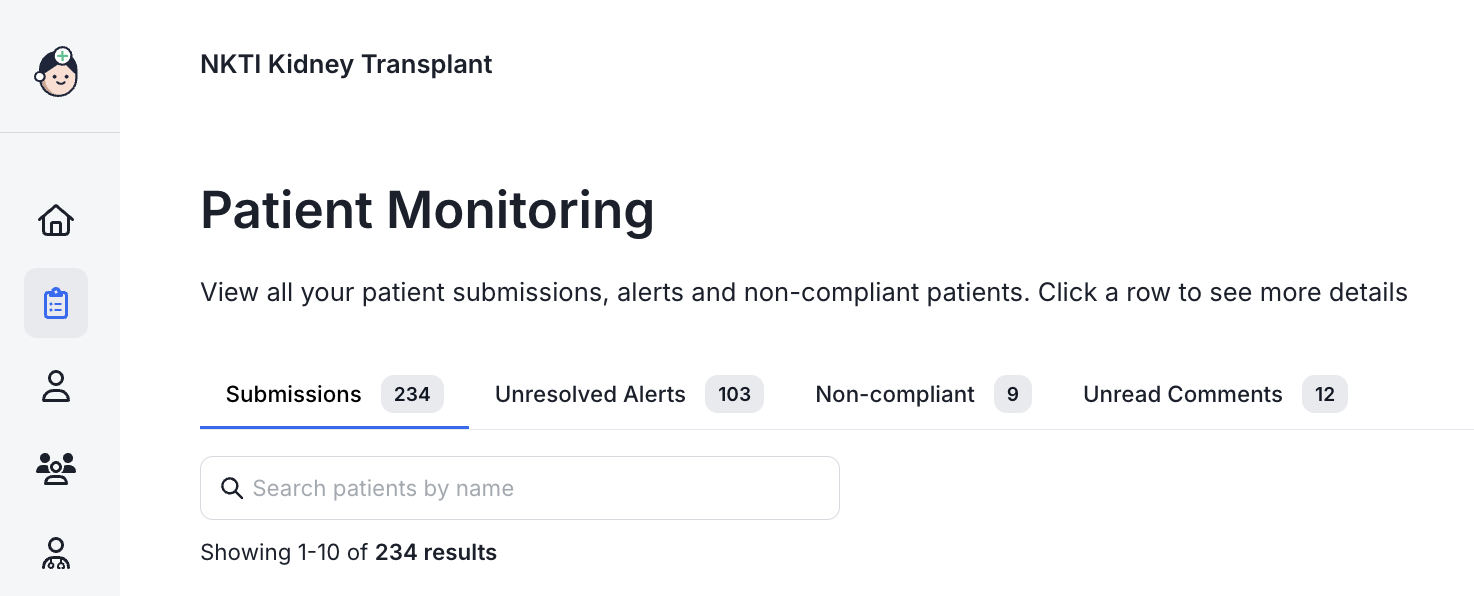The image size is (1474, 596).
Task: Click the Patient Monitoring page title
Action: click(428, 210)
